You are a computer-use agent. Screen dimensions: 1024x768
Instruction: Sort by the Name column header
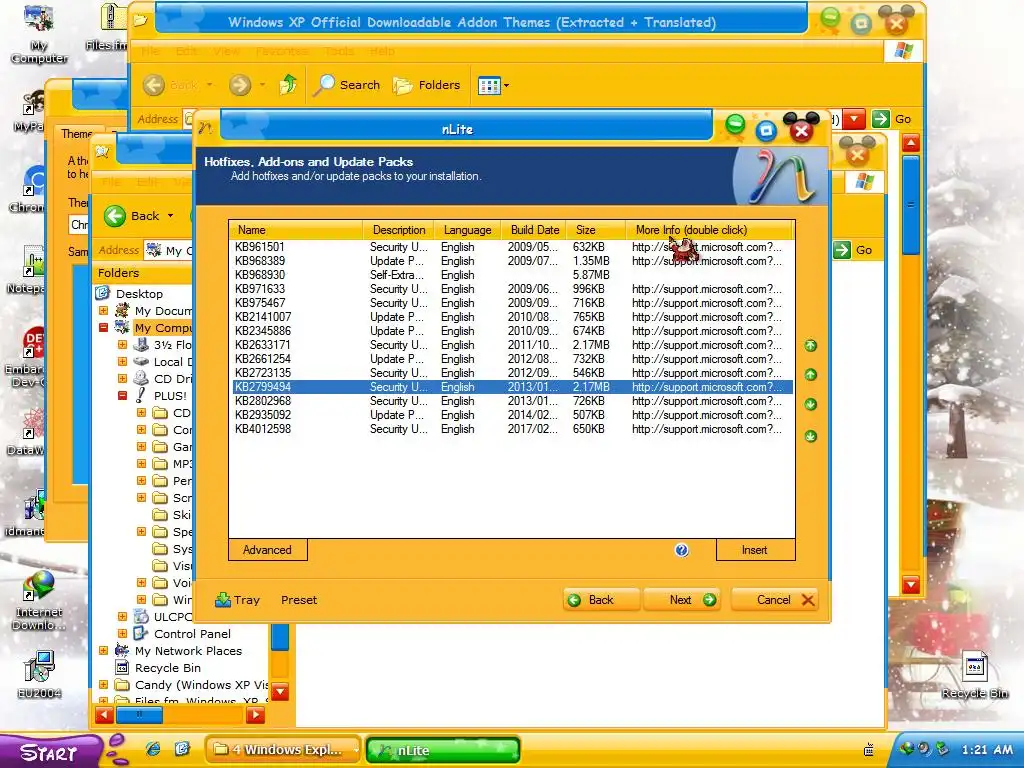(x=296, y=230)
